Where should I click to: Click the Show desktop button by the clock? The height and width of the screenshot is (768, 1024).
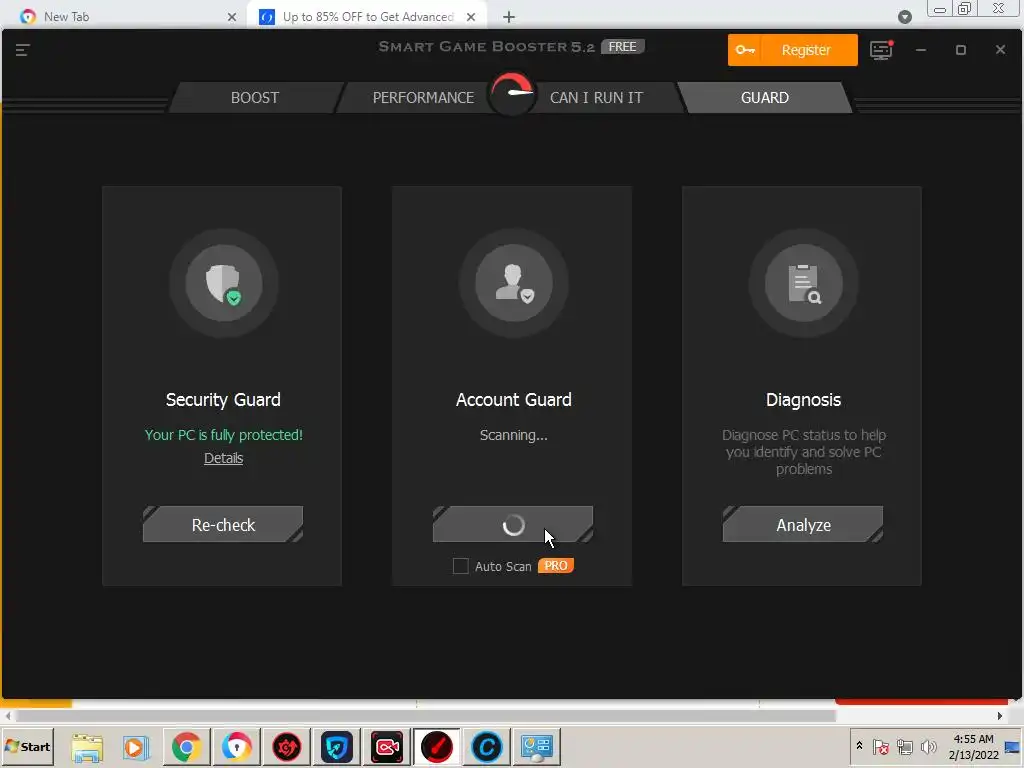click(x=1013, y=746)
